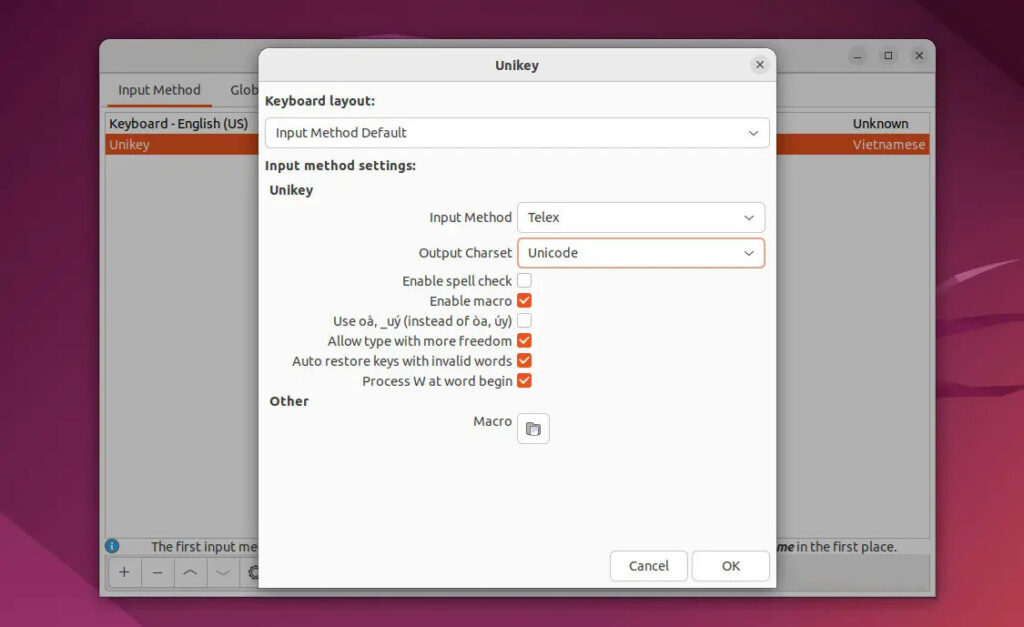Click the remove input method minus icon
The width and height of the screenshot is (1024, 627).
tap(158, 572)
